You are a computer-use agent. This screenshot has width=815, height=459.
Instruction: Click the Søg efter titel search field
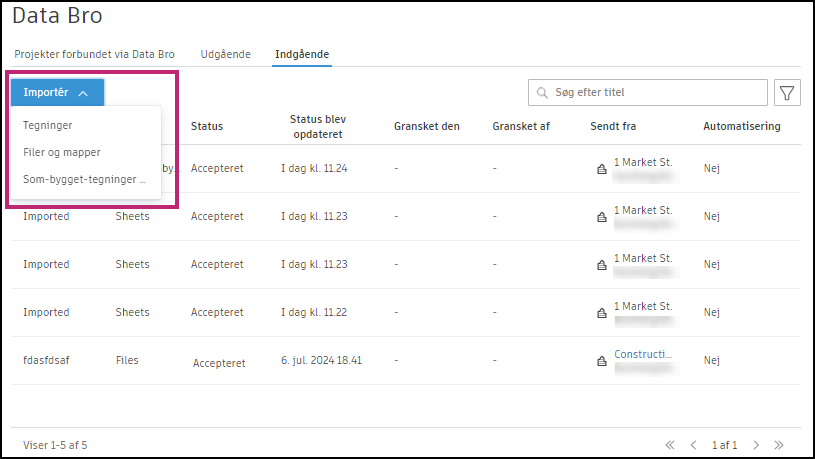pos(656,93)
